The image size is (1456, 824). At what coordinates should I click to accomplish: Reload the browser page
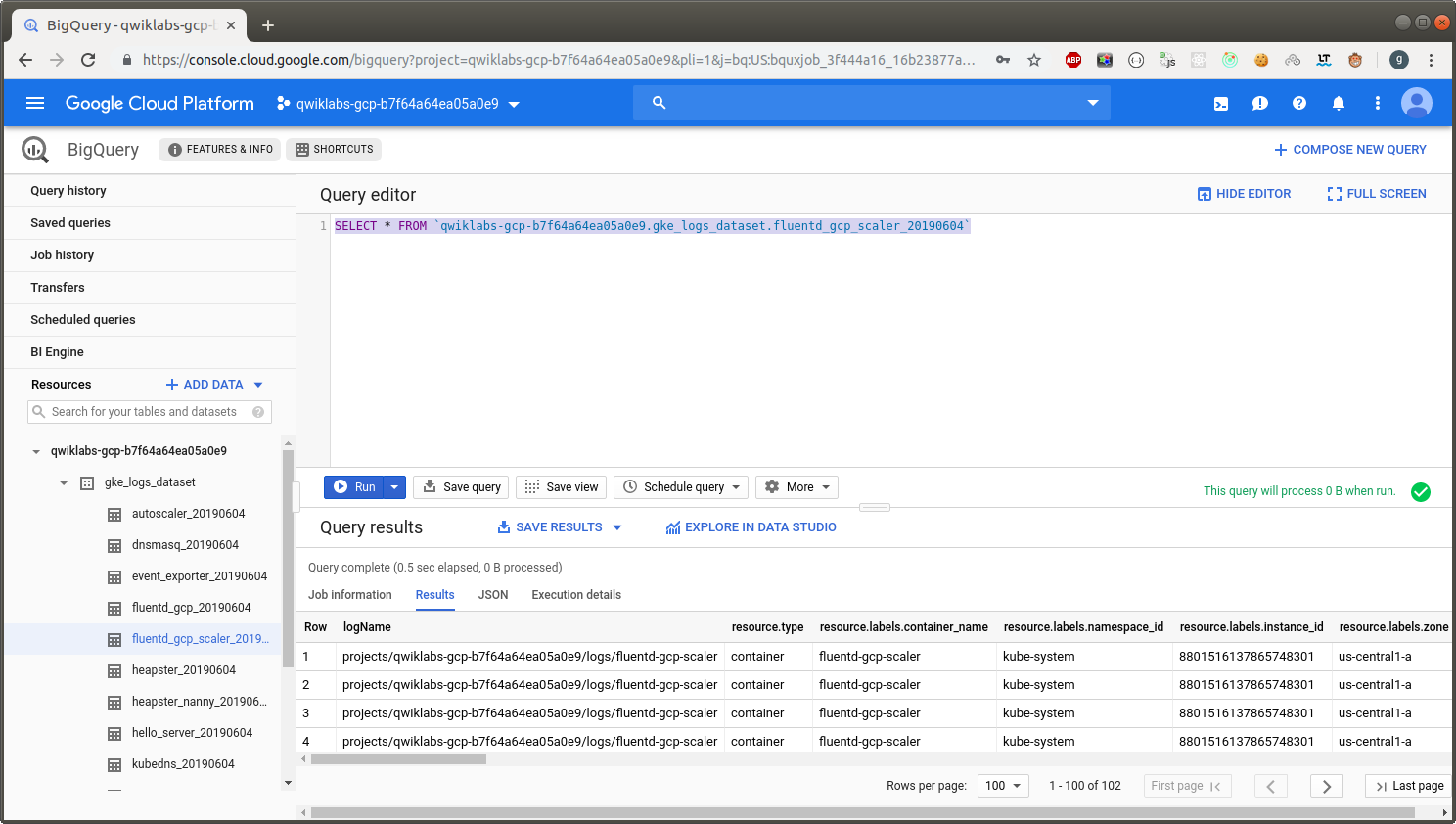click(x=88, y=60)
